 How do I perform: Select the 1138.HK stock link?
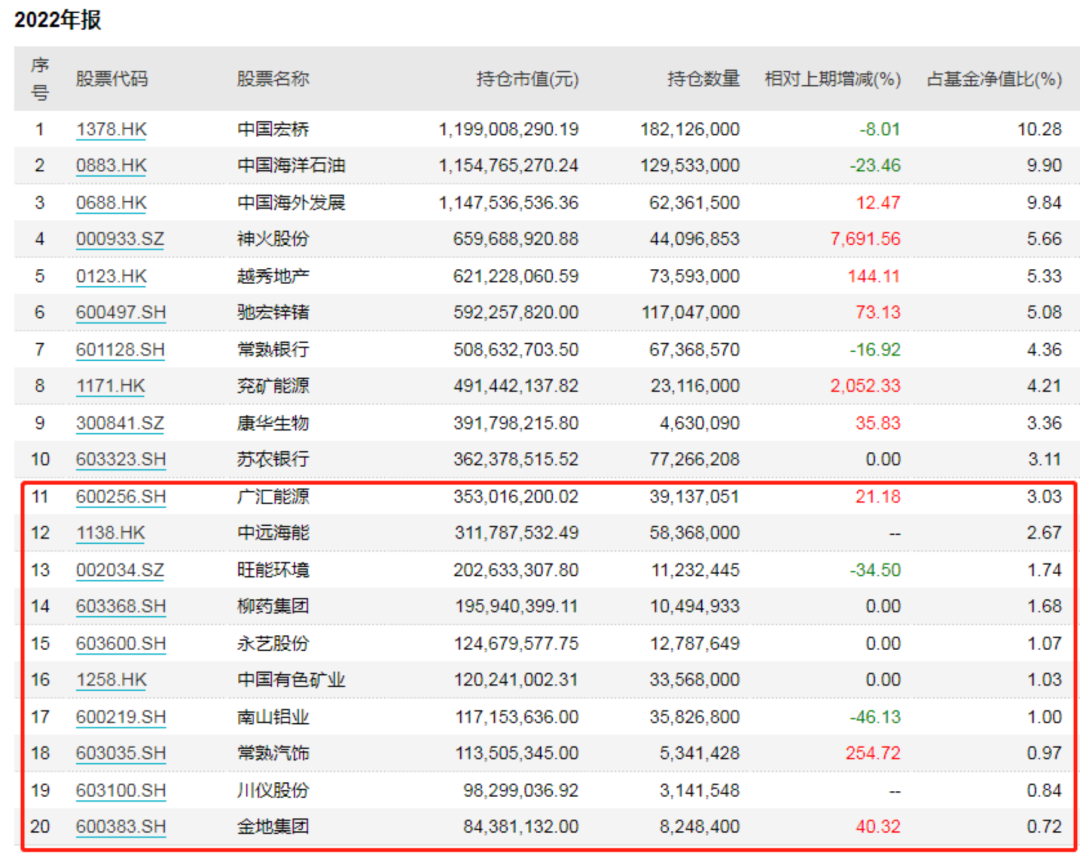click(111, 533)
